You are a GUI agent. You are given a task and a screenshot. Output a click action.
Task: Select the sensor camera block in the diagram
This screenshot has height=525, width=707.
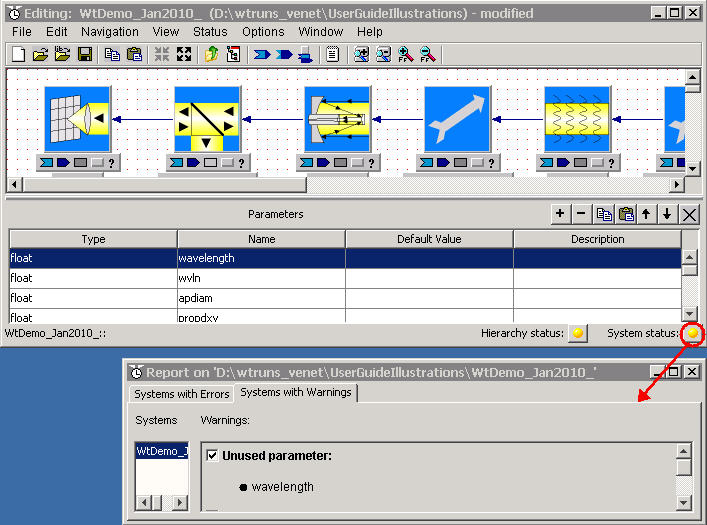[x=78, y=119]
